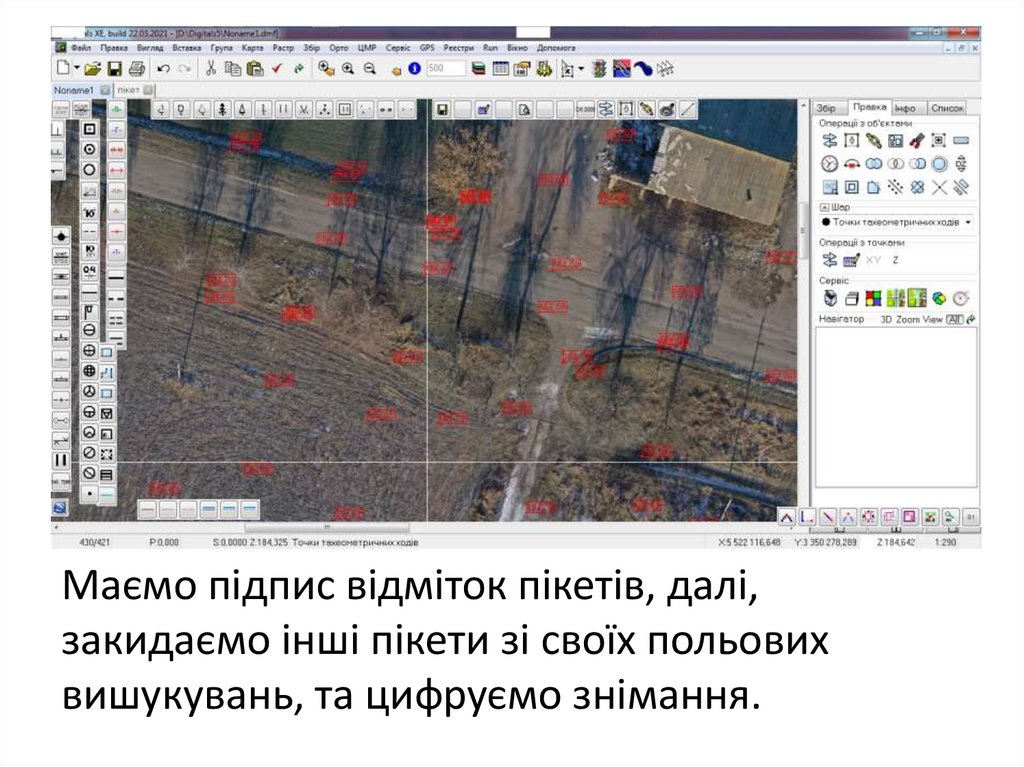Open the Растр menu
Screen dimensions: 1024x767
click(x=283, y=48)
